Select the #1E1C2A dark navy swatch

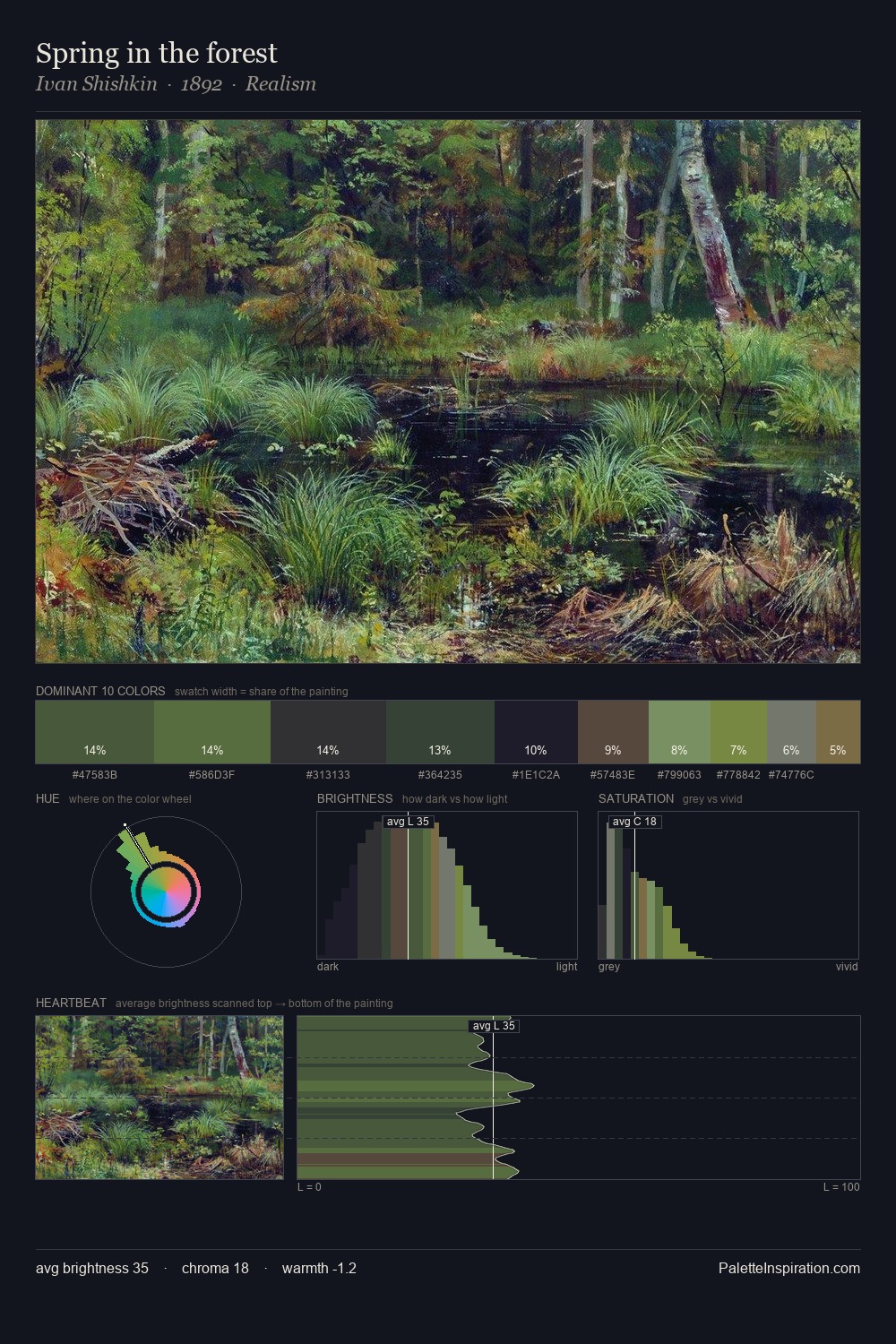[536, 732]
